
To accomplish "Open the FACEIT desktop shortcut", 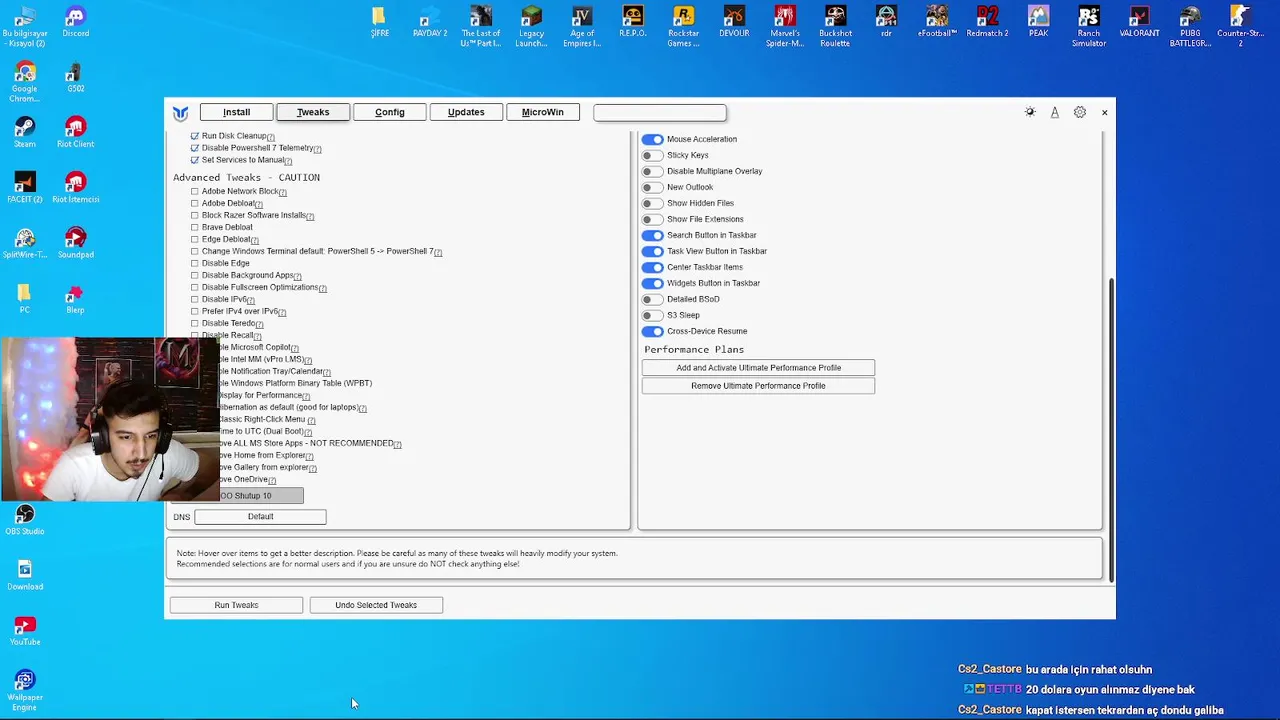I will [25, 187].
